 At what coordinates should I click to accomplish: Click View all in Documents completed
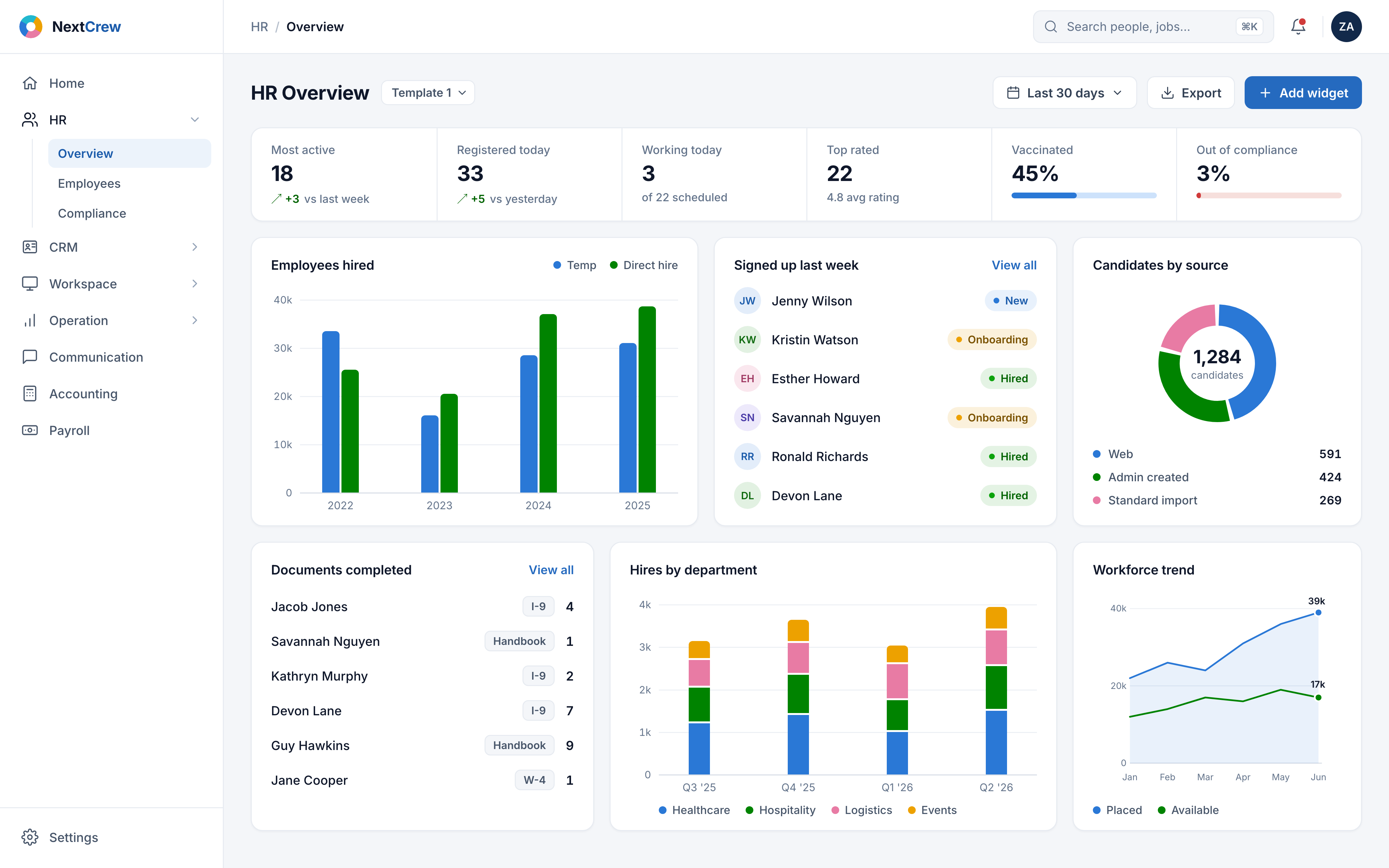tap(551, 570)
